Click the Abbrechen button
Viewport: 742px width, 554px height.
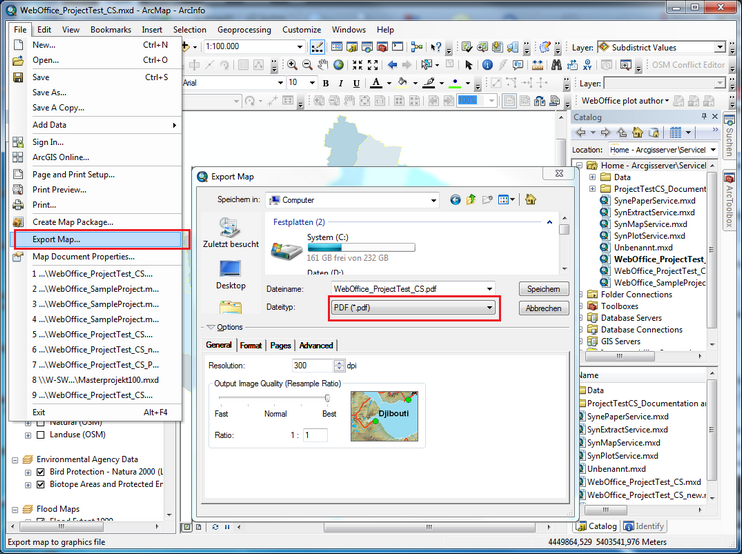[x=544, y=308]
